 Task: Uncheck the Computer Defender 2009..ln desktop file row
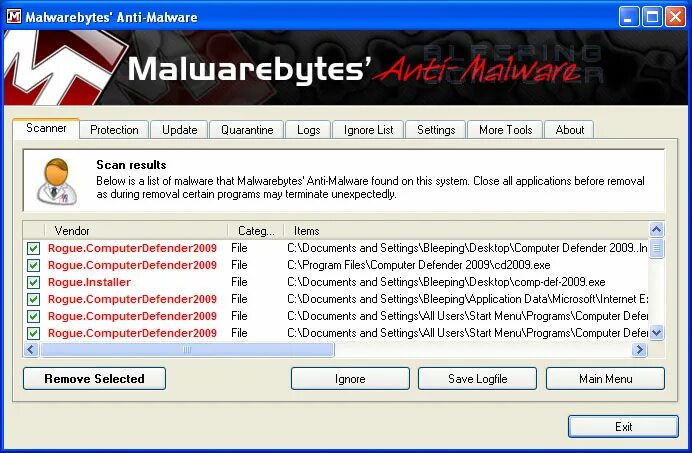[x=33, y=248]
